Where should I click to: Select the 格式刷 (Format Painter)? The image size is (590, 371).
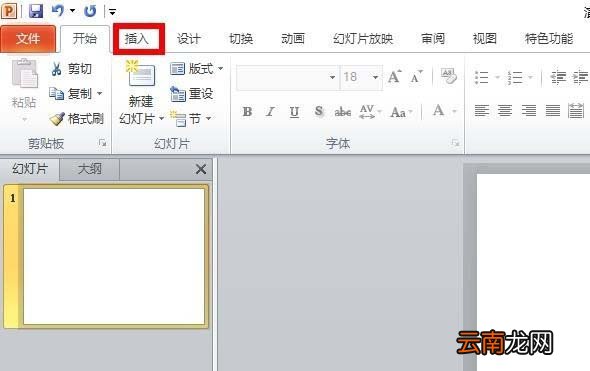(76, 119)
